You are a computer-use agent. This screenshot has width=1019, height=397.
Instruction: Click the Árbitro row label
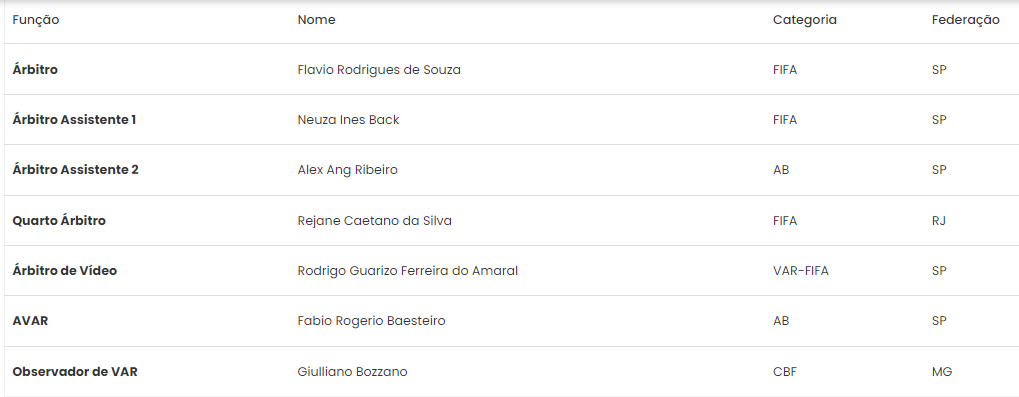pos(35,70)
